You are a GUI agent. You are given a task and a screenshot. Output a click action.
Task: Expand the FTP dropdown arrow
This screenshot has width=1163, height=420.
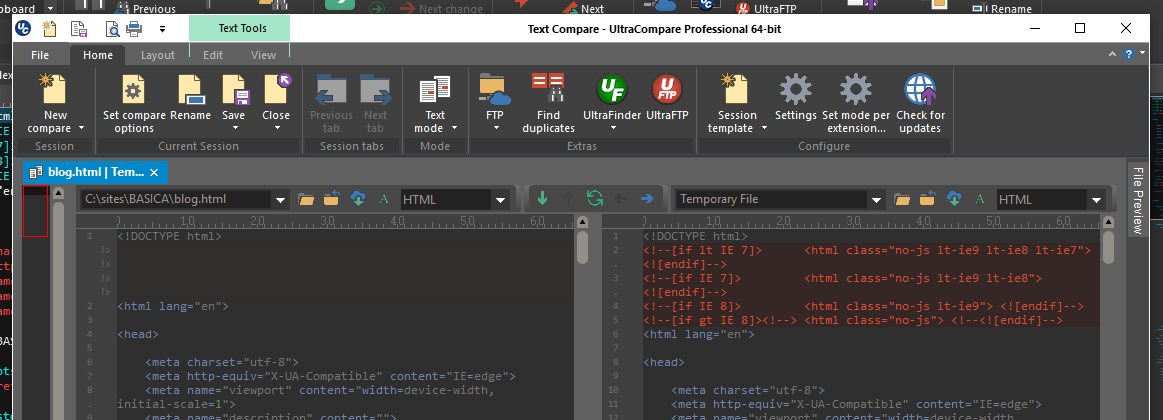(x=495, y=128)
